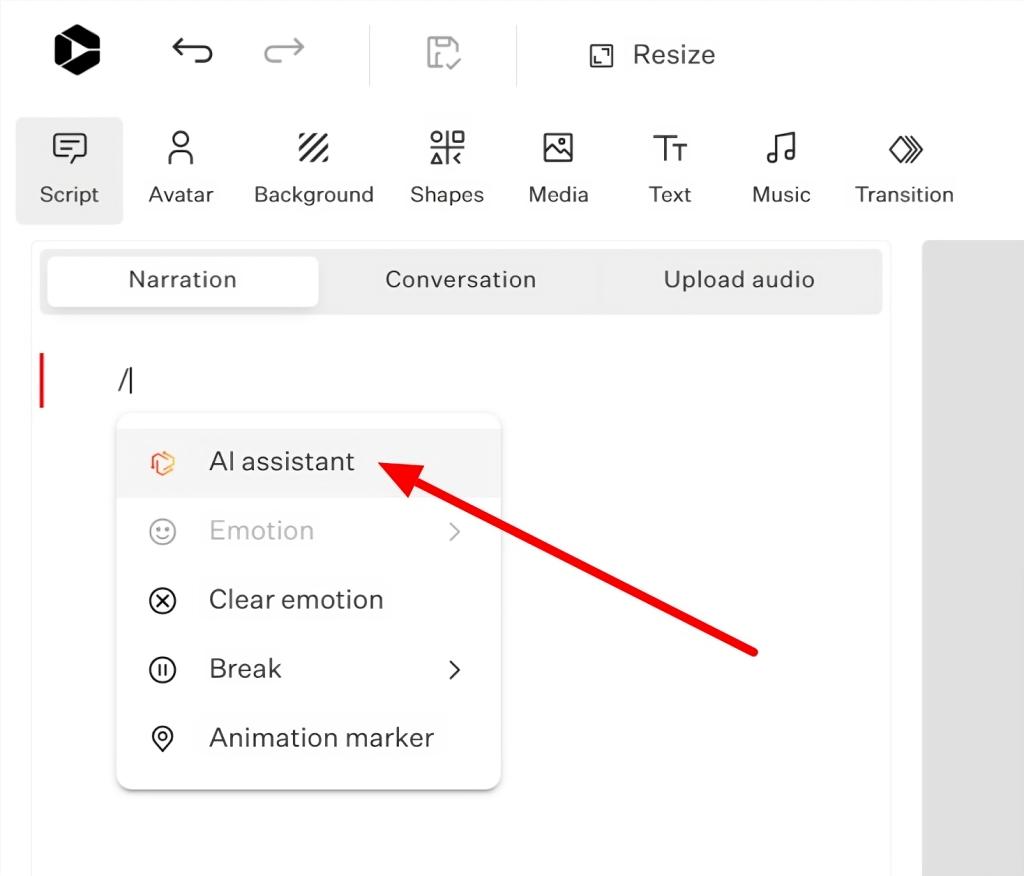Open the Media panel
This screenshot has height=876, width=1024.
click(x=558, y=170)
